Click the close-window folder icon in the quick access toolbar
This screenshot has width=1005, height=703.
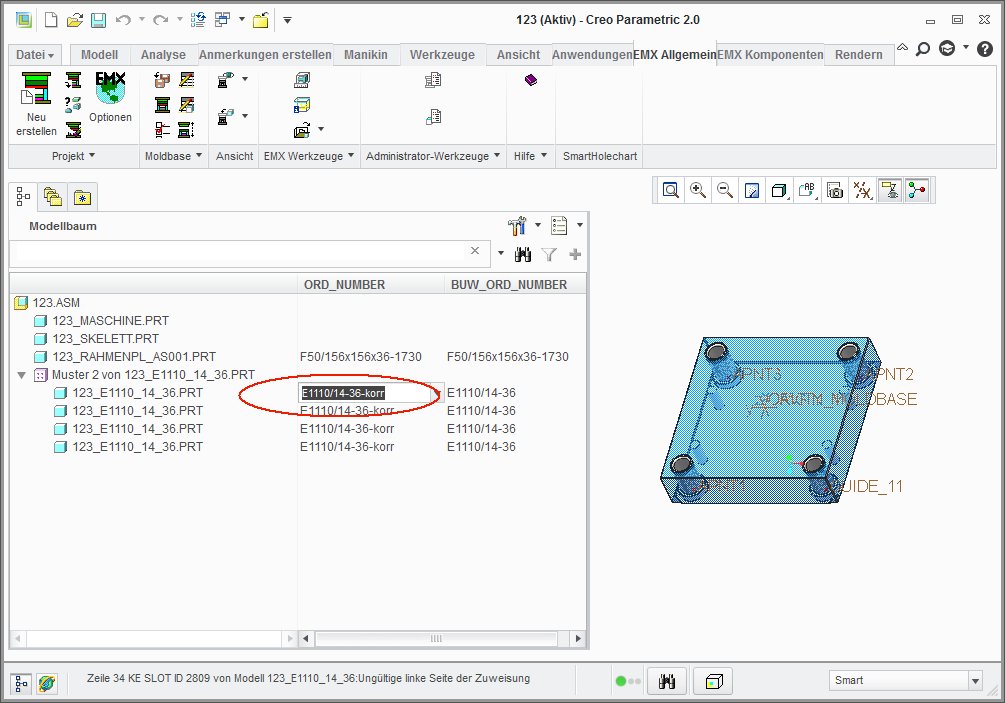(x=261, y=20)
